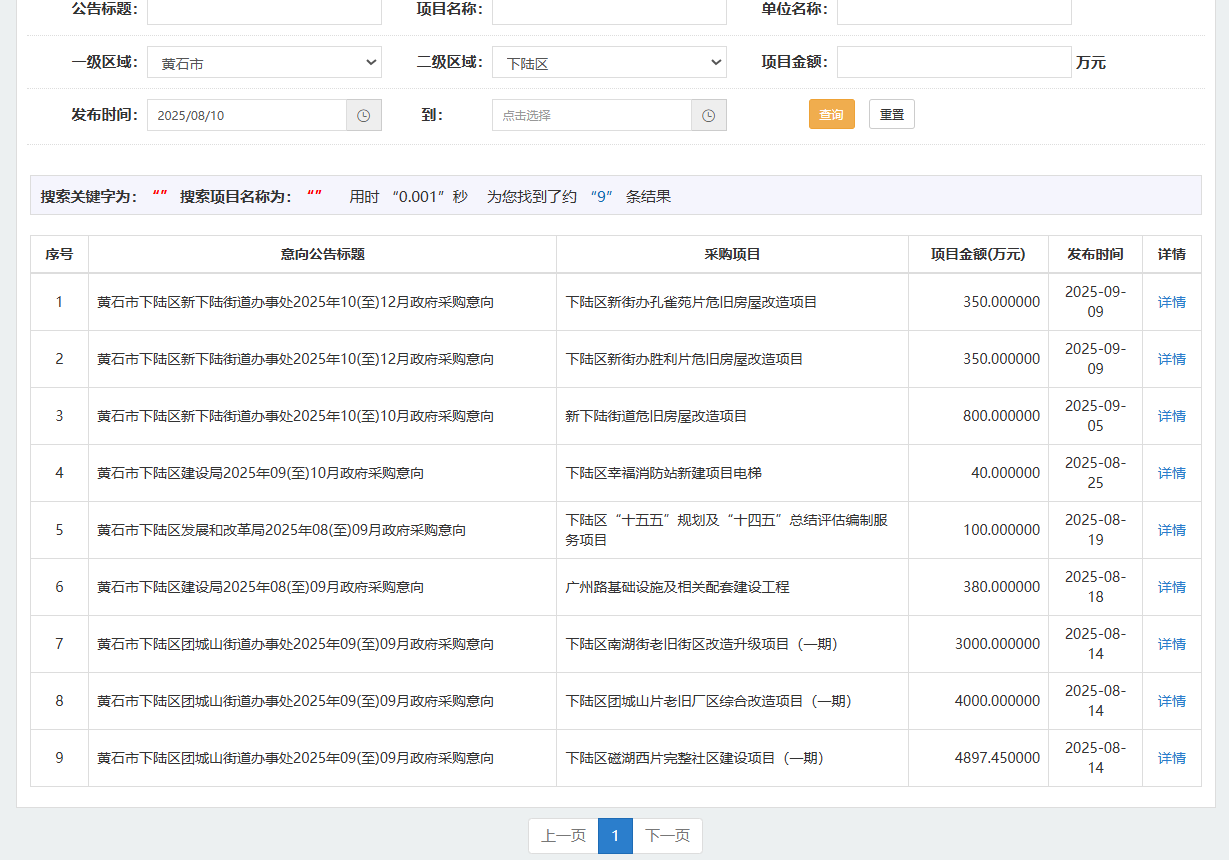Click 详情 for 磁湖西片完整社区 row
The width and height of the screenshot is (1229, 860).
tap(1171, 758)
